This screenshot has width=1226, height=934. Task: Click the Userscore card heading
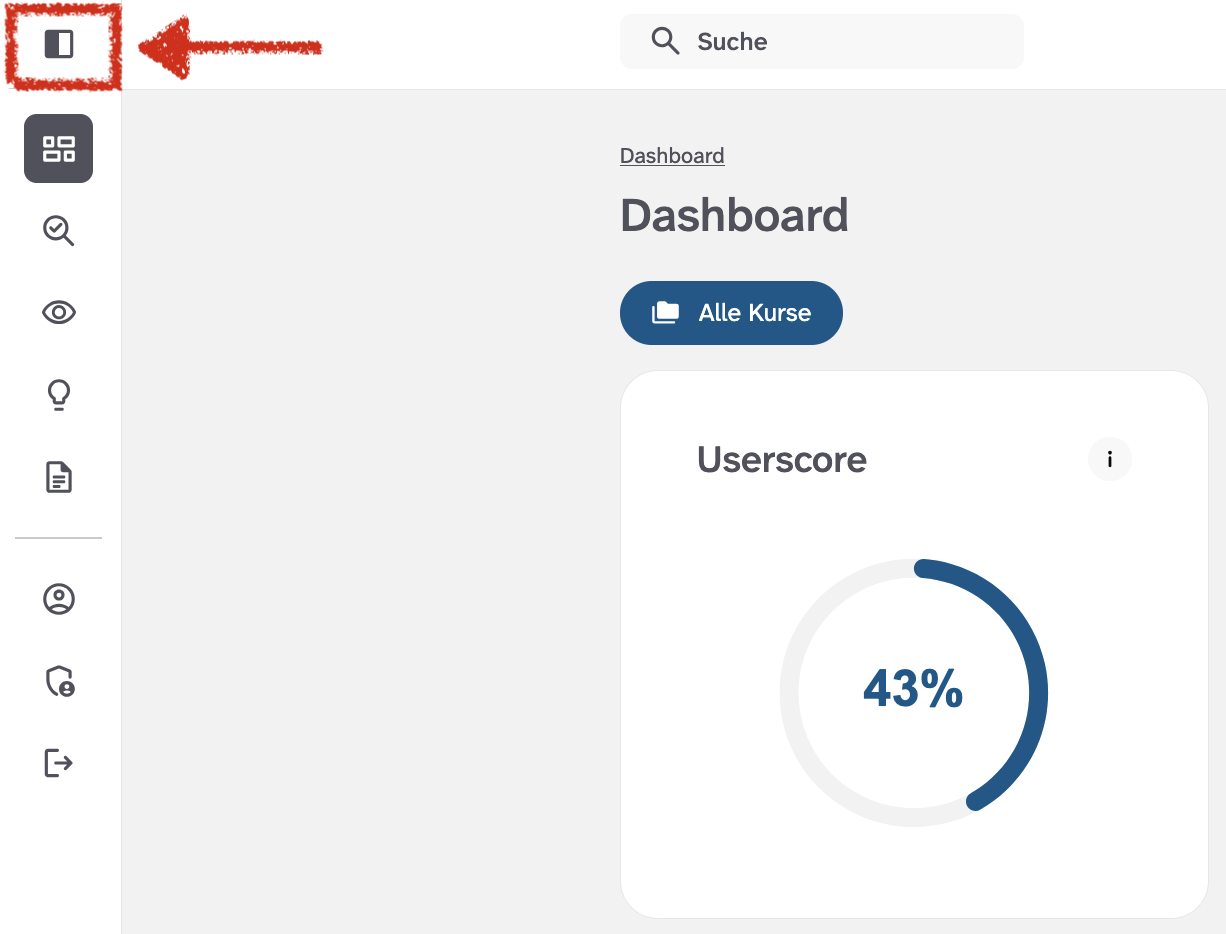tap(781, 459)
